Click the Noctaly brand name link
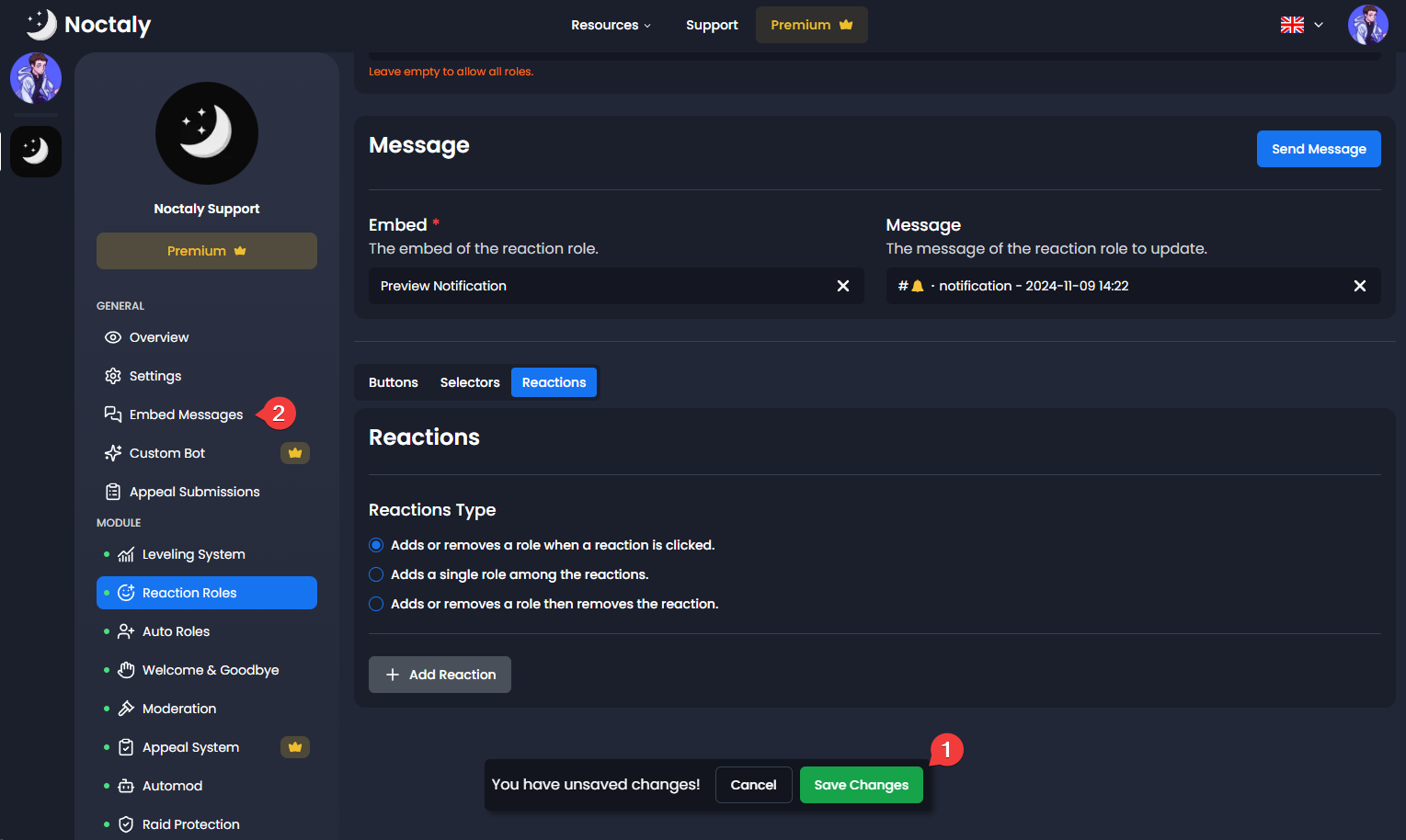Viewport: 1406px width, 840px height. pyautogui.click(x=108, y=25)
